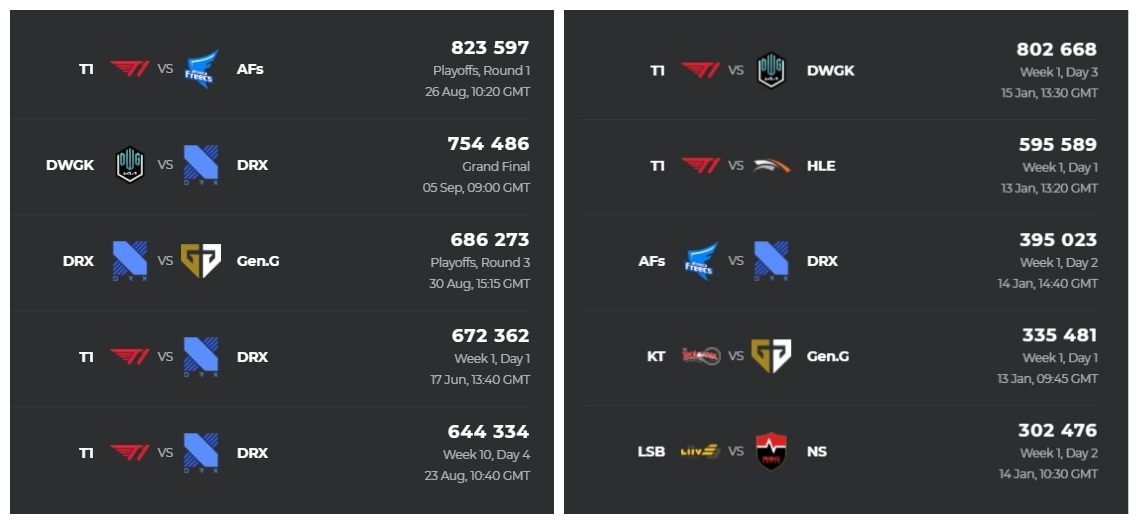Open the 595 589 viewer count for T1 vs HLE

(x=1058, y=145)
